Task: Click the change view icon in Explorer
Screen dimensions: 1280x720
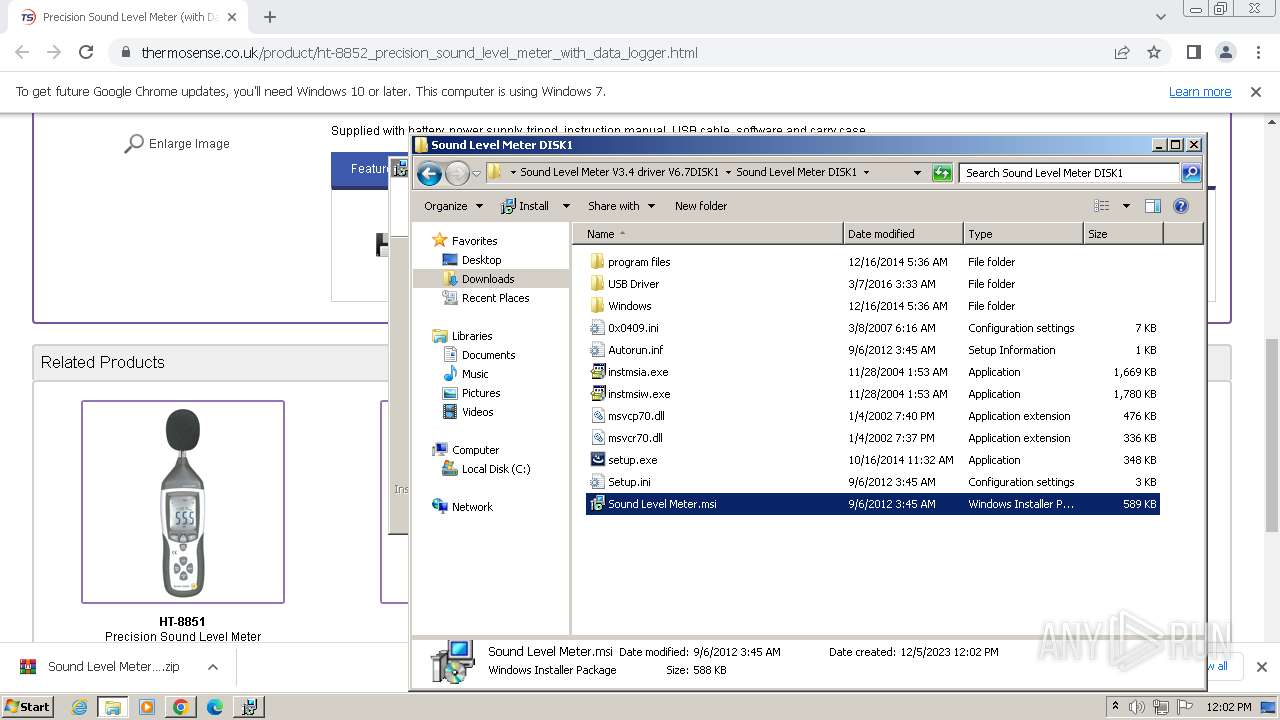Action: click(x=1102, y=206)
